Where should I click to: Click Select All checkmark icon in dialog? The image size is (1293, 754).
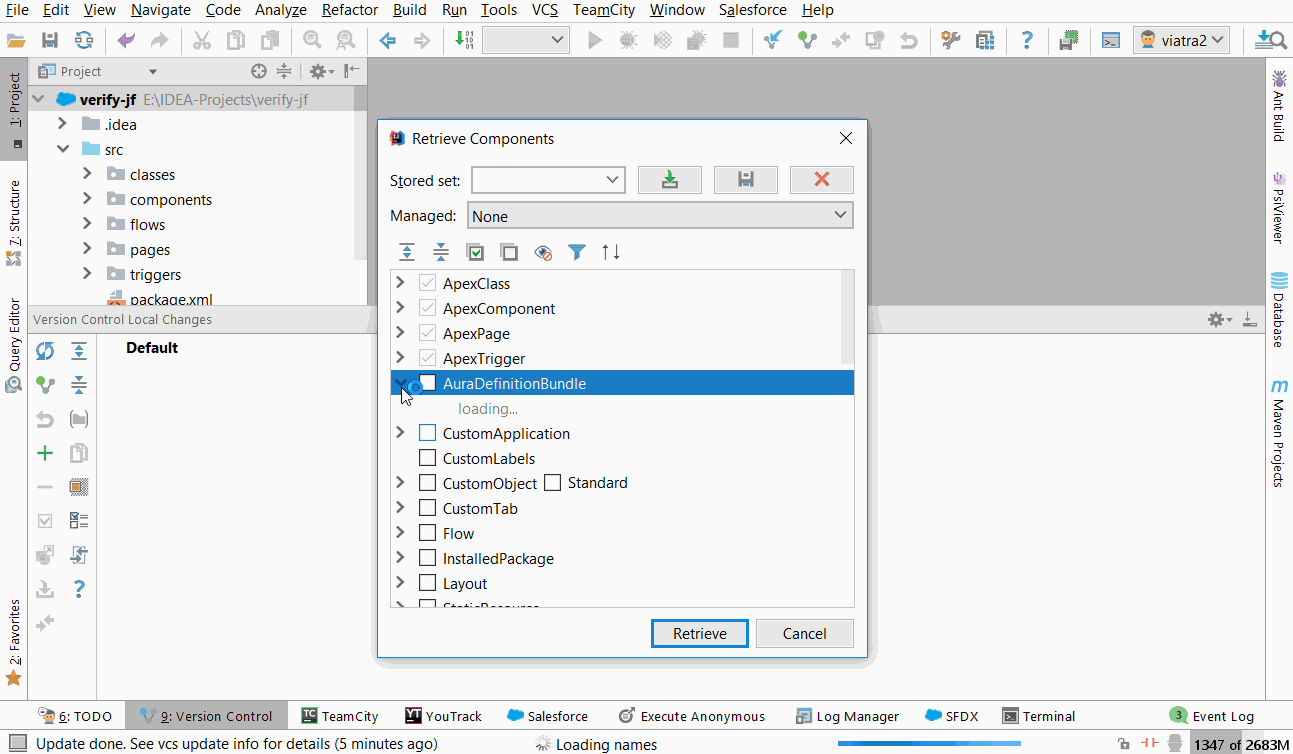[475, 252]
